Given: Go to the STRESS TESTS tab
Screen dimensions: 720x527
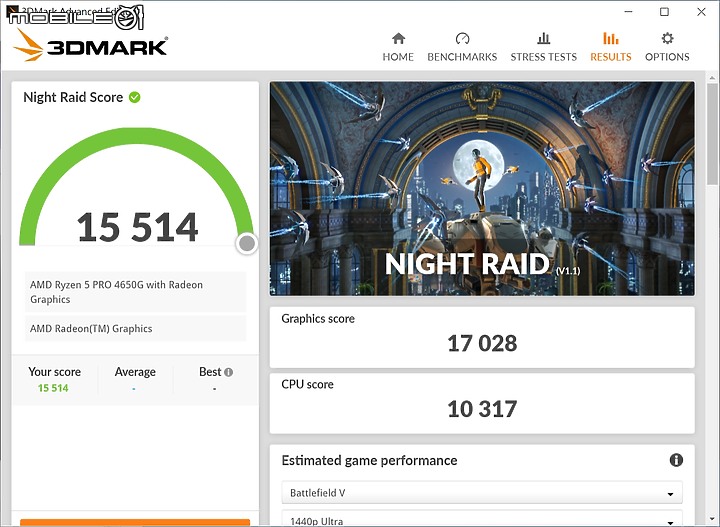Looking at the screenshot, I should tap(544, 47).
